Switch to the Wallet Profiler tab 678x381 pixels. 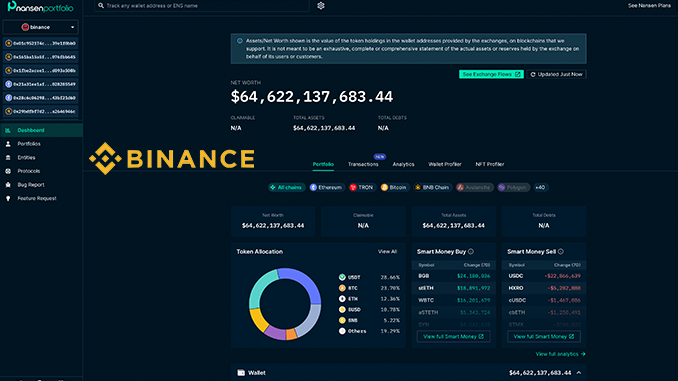click(445, 164)
